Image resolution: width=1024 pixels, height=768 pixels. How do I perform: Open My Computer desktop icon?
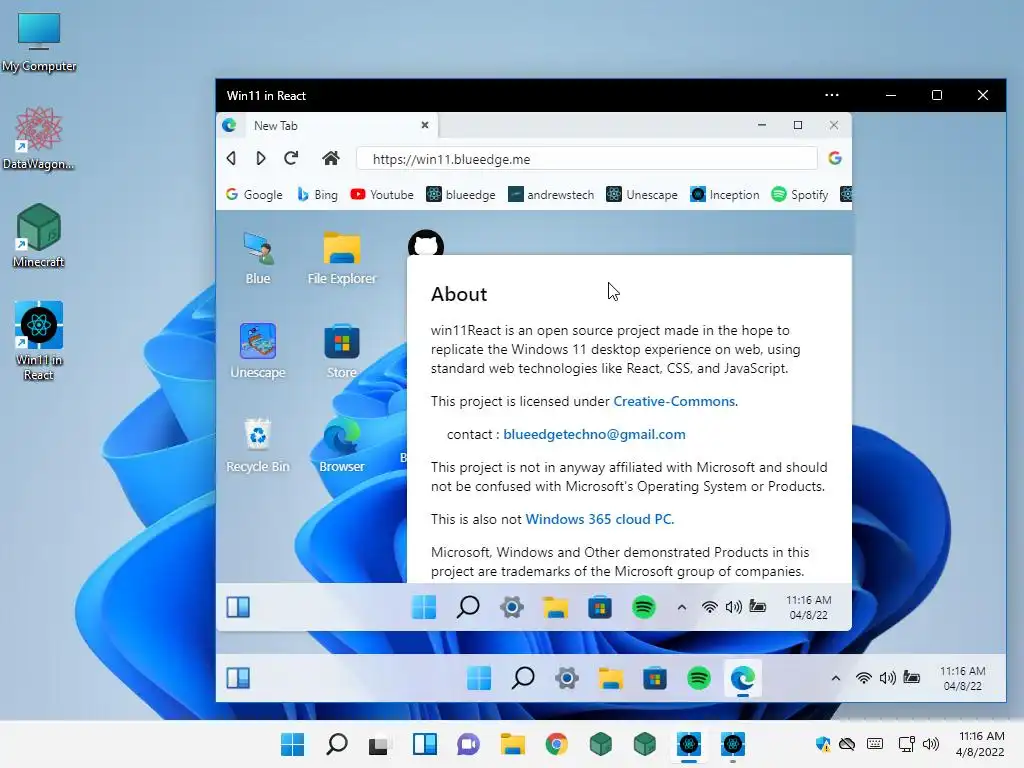tap(39, 40)
